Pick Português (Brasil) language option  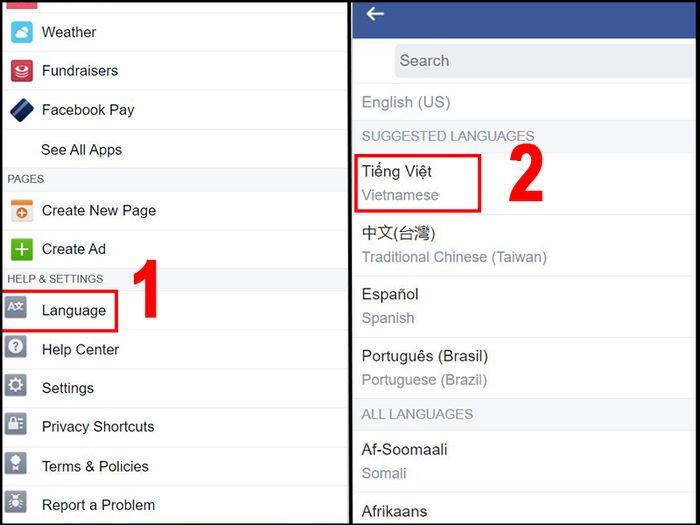(524, 368)
